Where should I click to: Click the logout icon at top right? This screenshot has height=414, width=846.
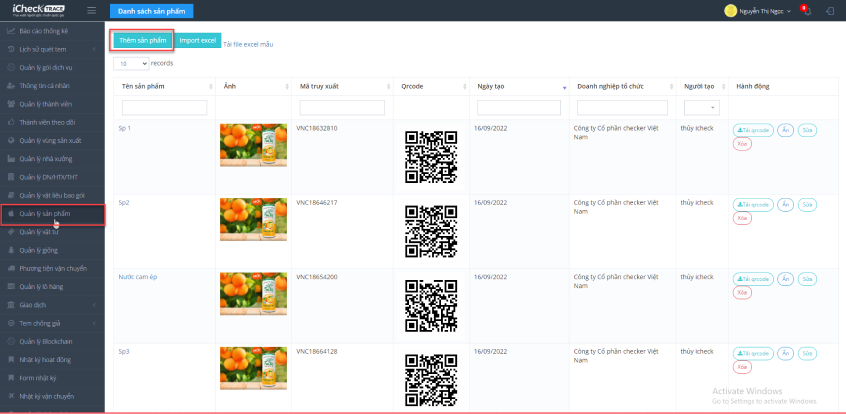pos(830,11)
